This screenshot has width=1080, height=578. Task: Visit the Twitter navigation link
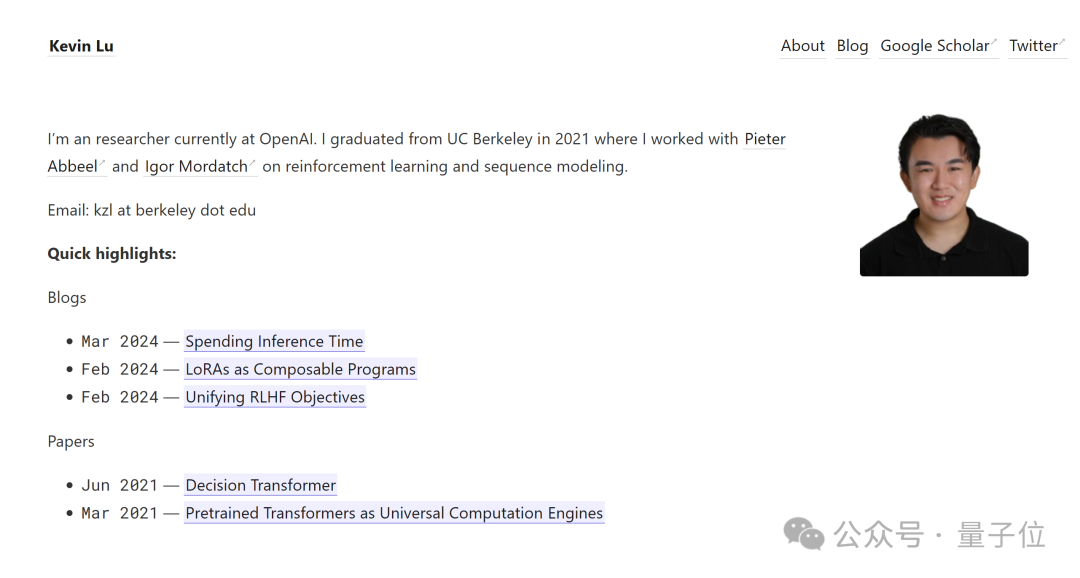point(1033,46)
